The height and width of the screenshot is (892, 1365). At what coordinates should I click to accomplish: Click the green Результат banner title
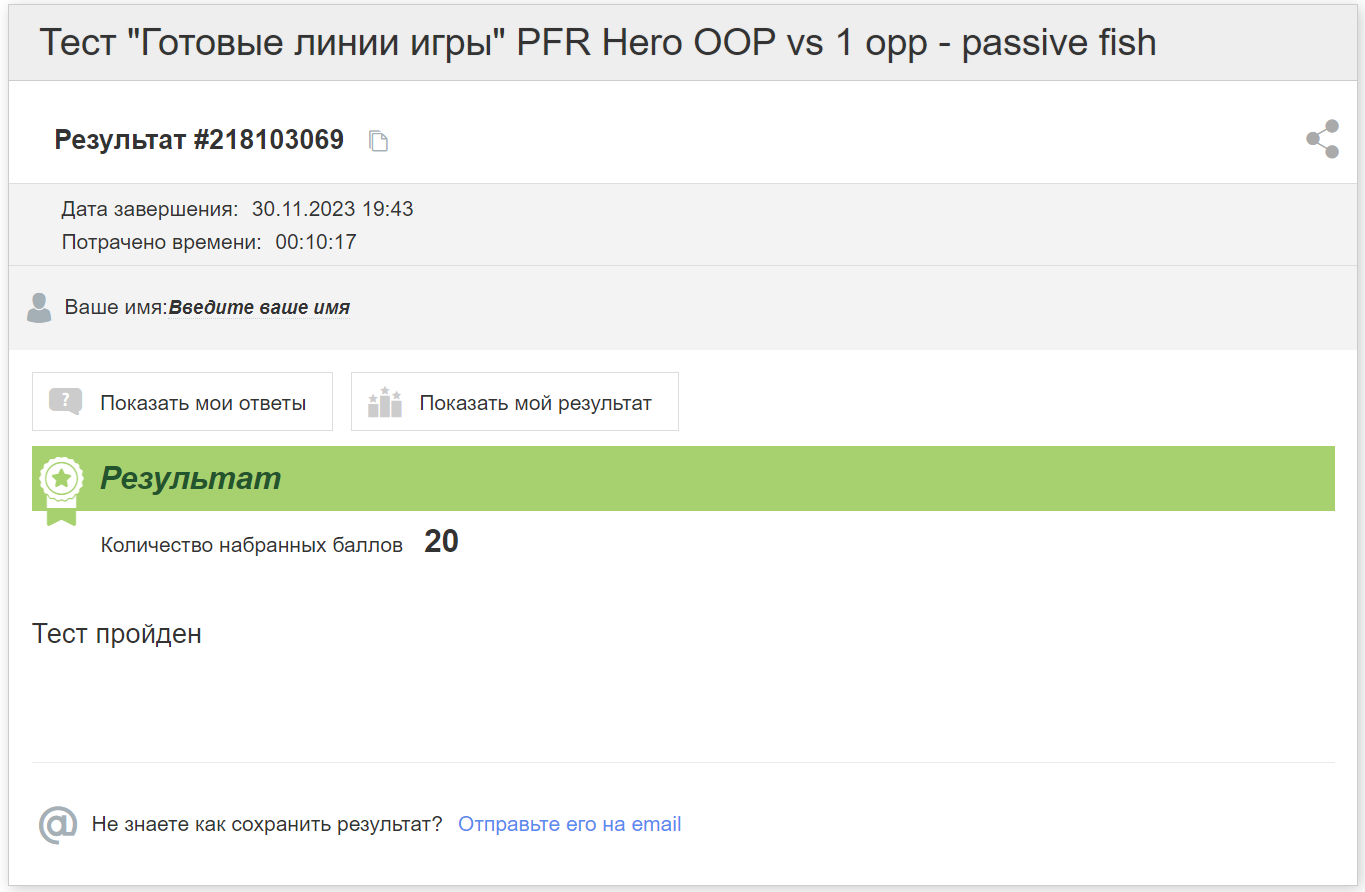191,478
